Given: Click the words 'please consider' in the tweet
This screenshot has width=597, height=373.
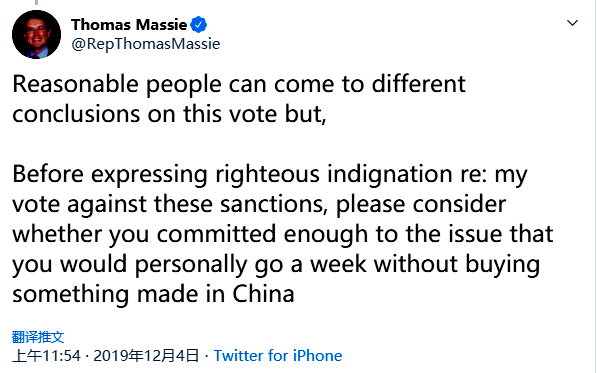Looking at the screenshot, I should [x=421, y=204].
